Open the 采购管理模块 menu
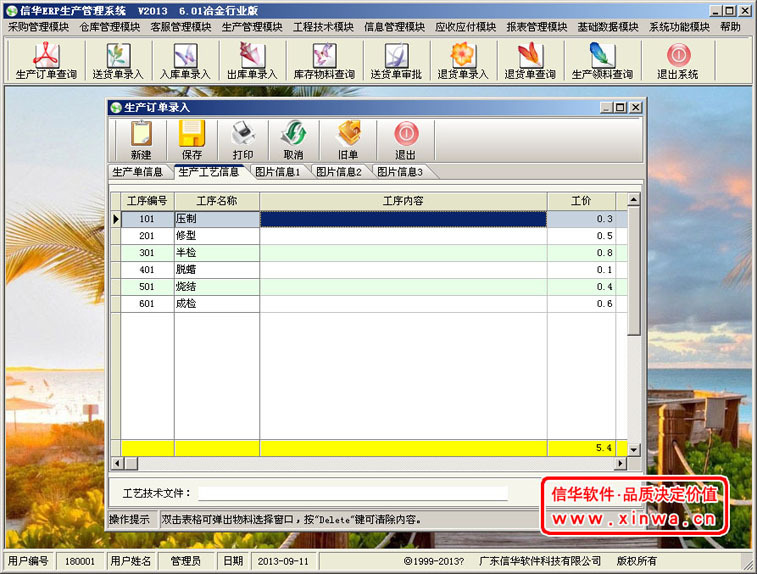757x574 pixels. (x=38, y=27)
